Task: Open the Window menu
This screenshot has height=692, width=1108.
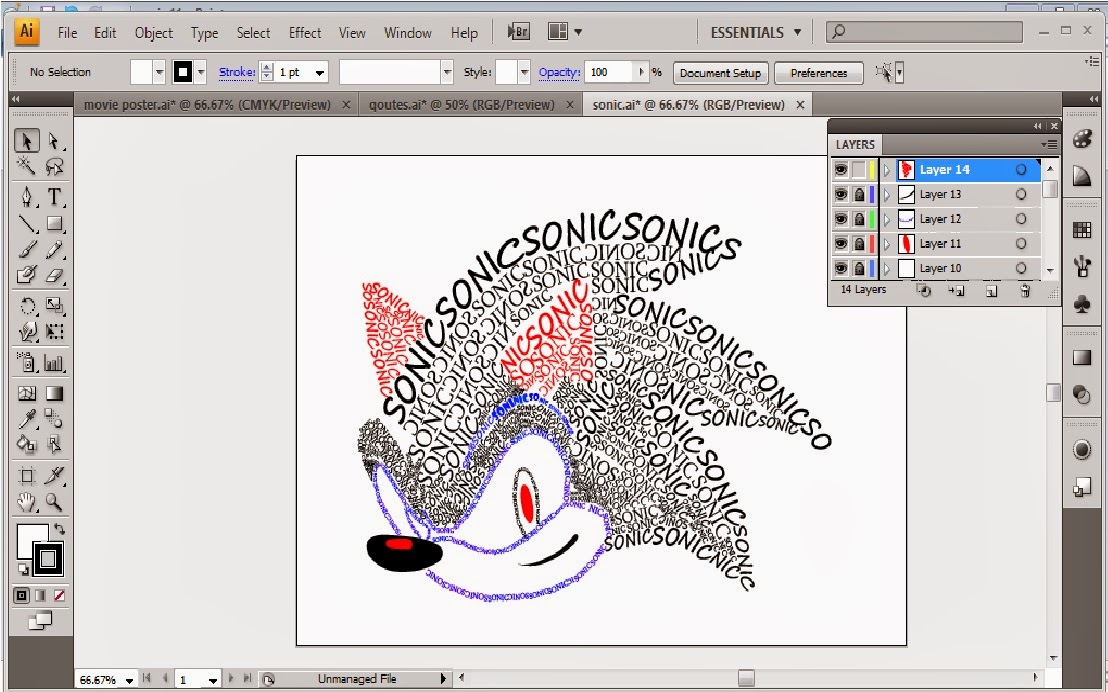Action: tap(408, 33)
